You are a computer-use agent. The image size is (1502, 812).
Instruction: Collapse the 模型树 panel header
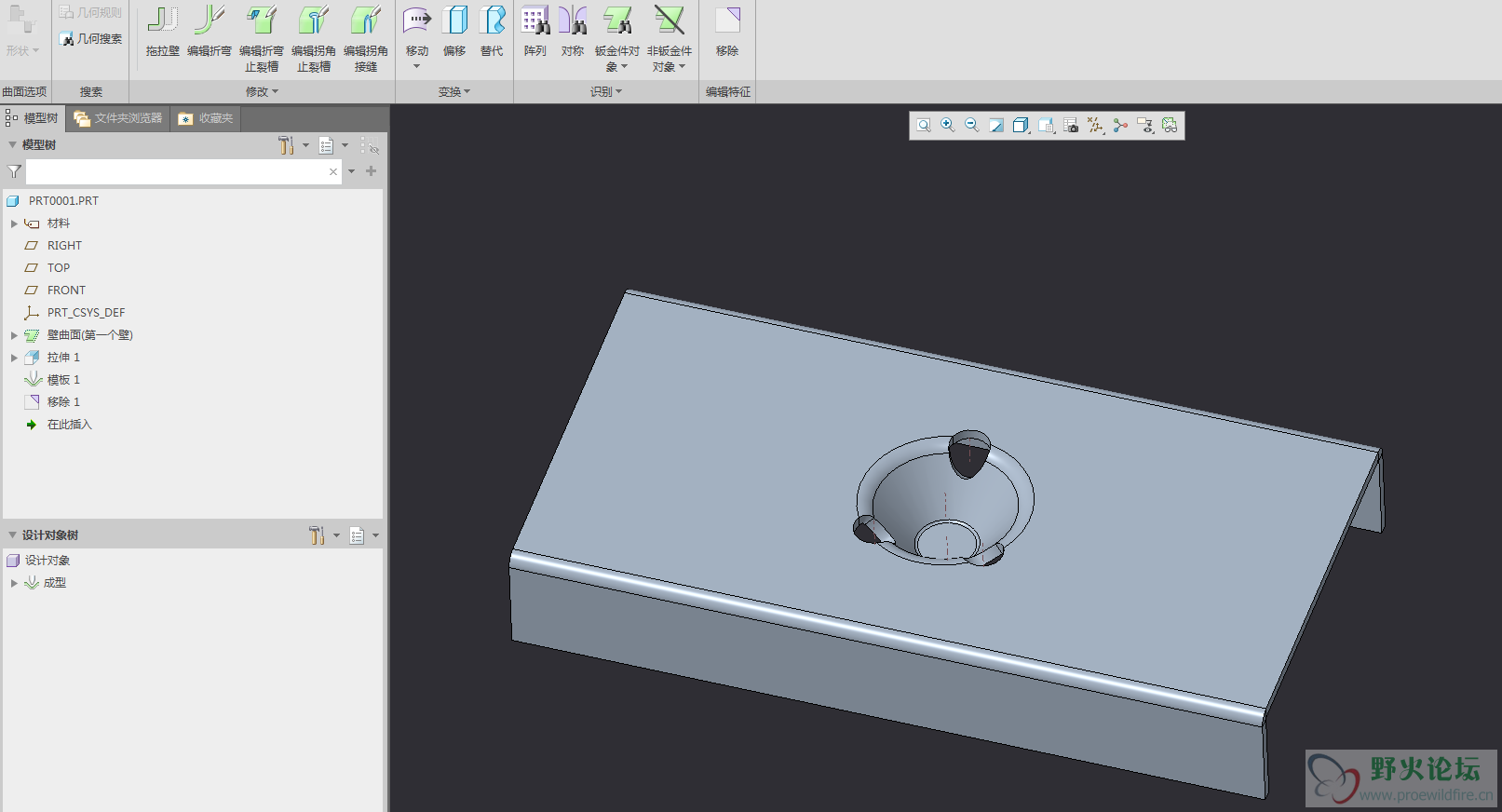(x=13, y=145)
